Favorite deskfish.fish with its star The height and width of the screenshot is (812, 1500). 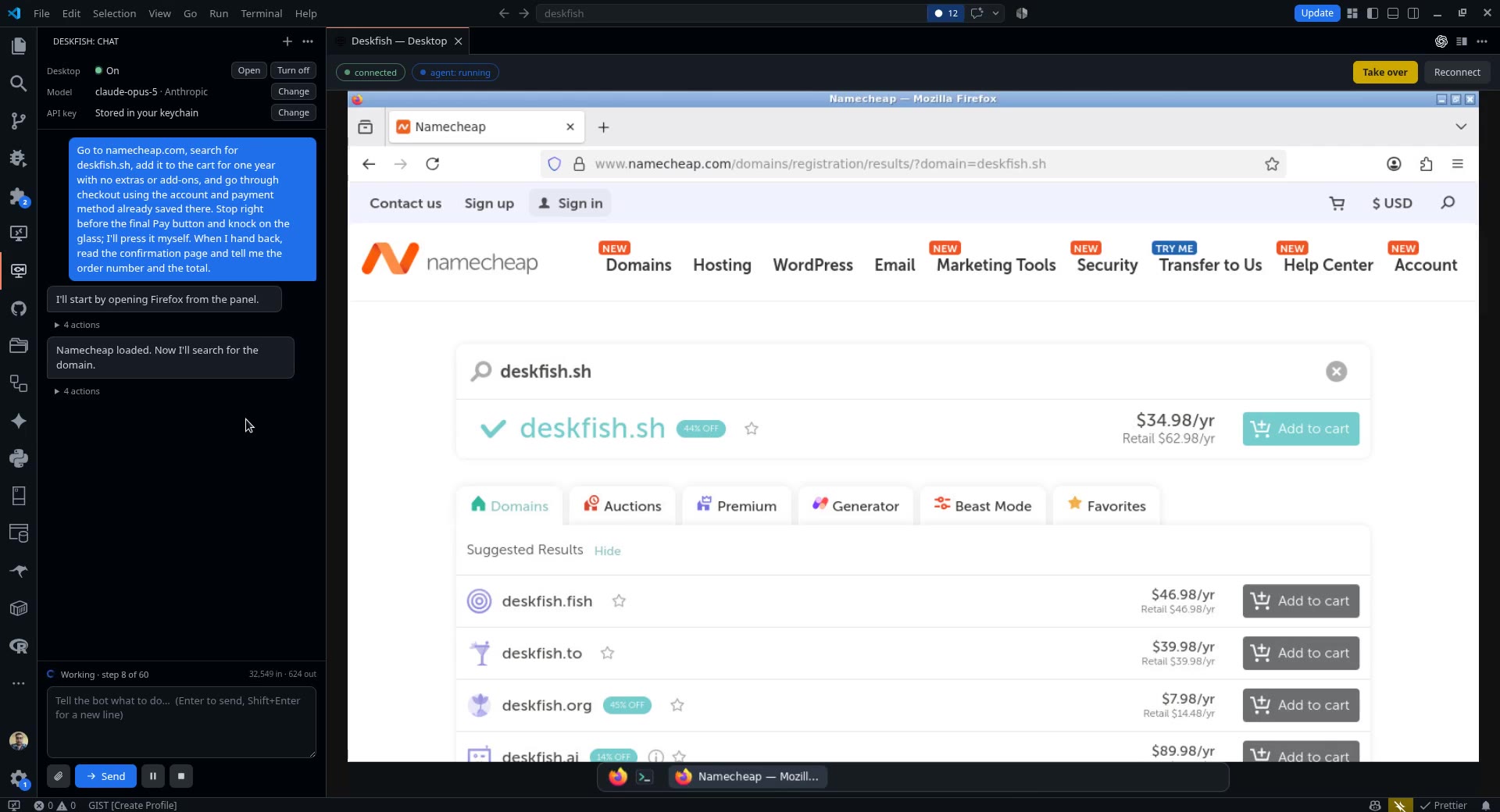tap(619, 601)
